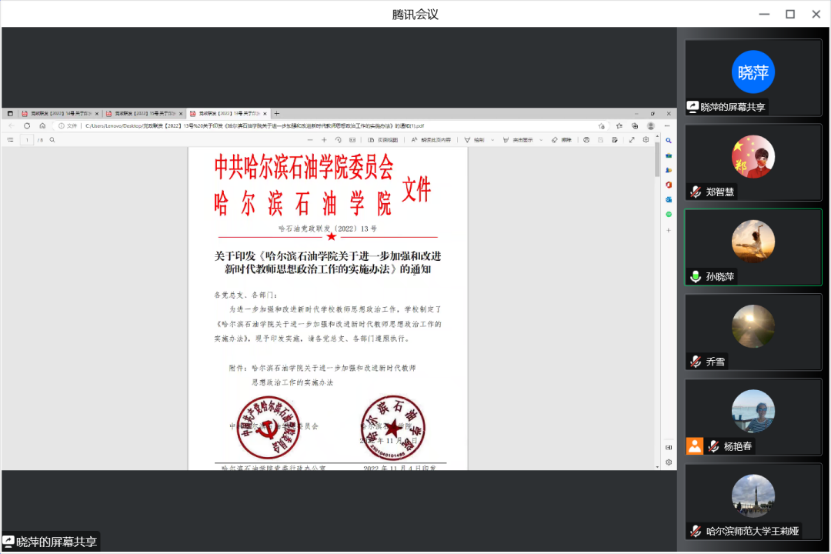This screenshot has width=831, height=554.
Task: Click the screen share icon beside 晓萍的屏幕共享
Action: [692, 107]
